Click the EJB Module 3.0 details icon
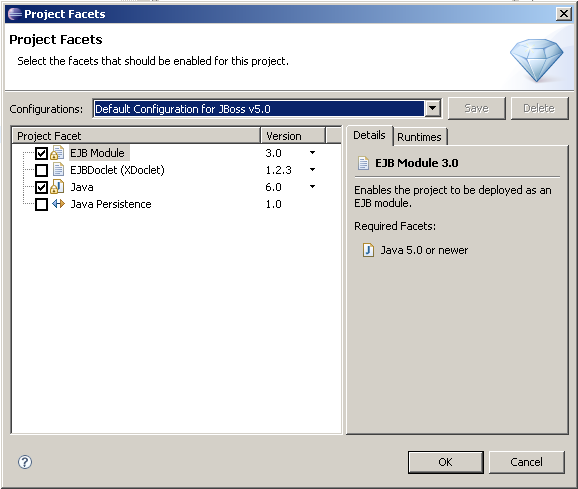Viewport: 578px width, 489px height. 363,163
